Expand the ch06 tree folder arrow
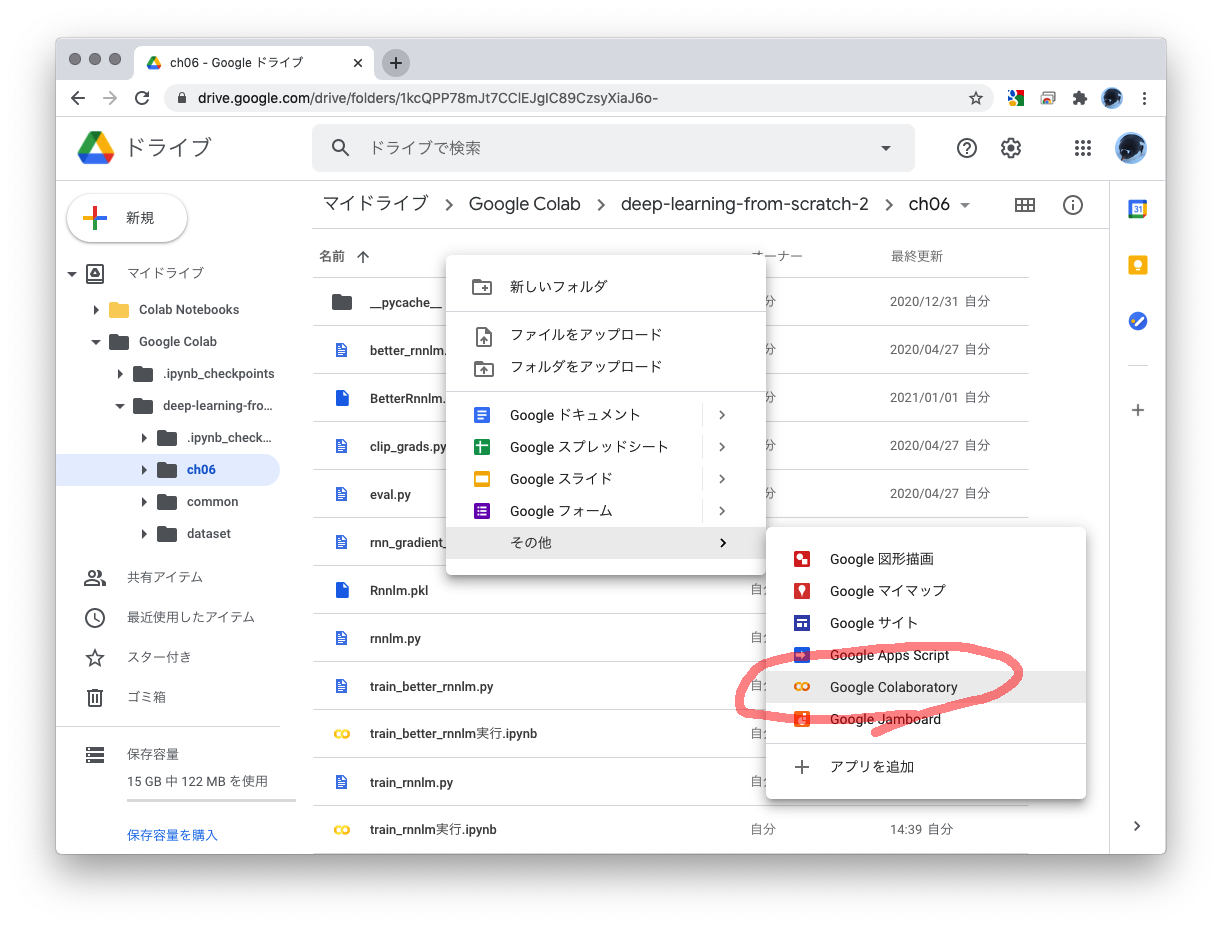This screenshot has width=1222, height=928. (144, 470)
